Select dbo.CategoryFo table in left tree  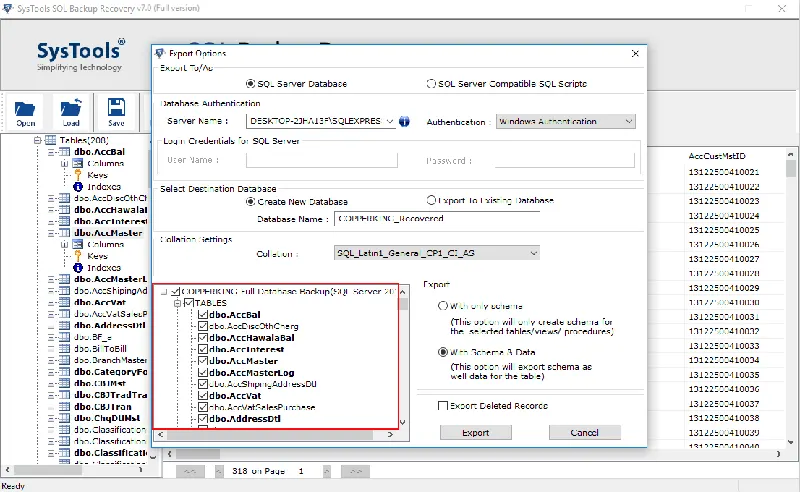110,372
